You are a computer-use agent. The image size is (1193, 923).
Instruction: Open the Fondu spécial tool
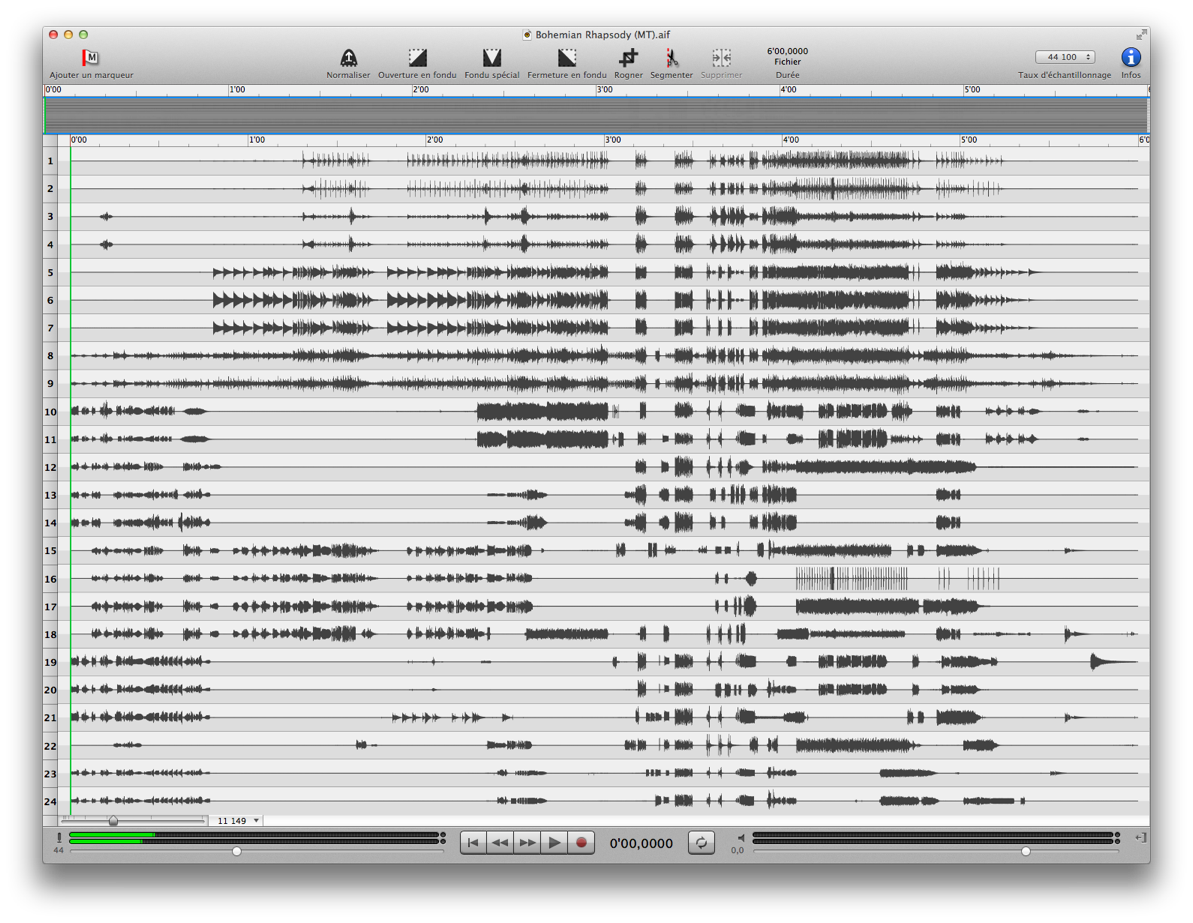[492, 58]
